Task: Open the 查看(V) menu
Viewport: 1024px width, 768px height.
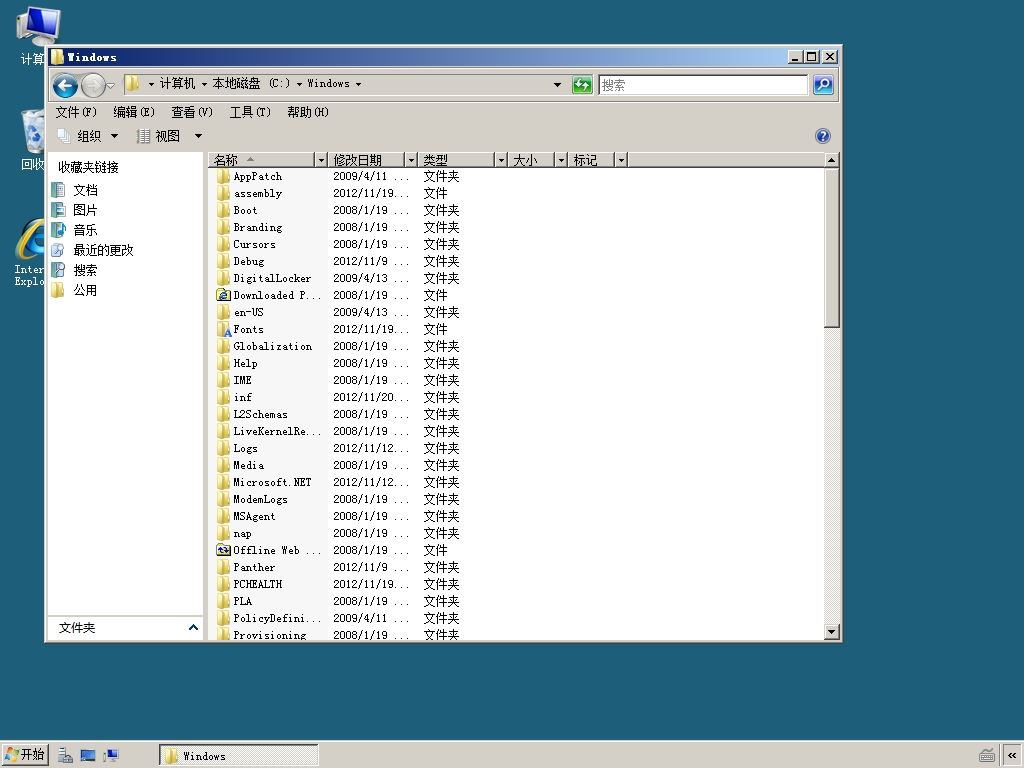Action: pyautogui.click(x=192, y=112)
